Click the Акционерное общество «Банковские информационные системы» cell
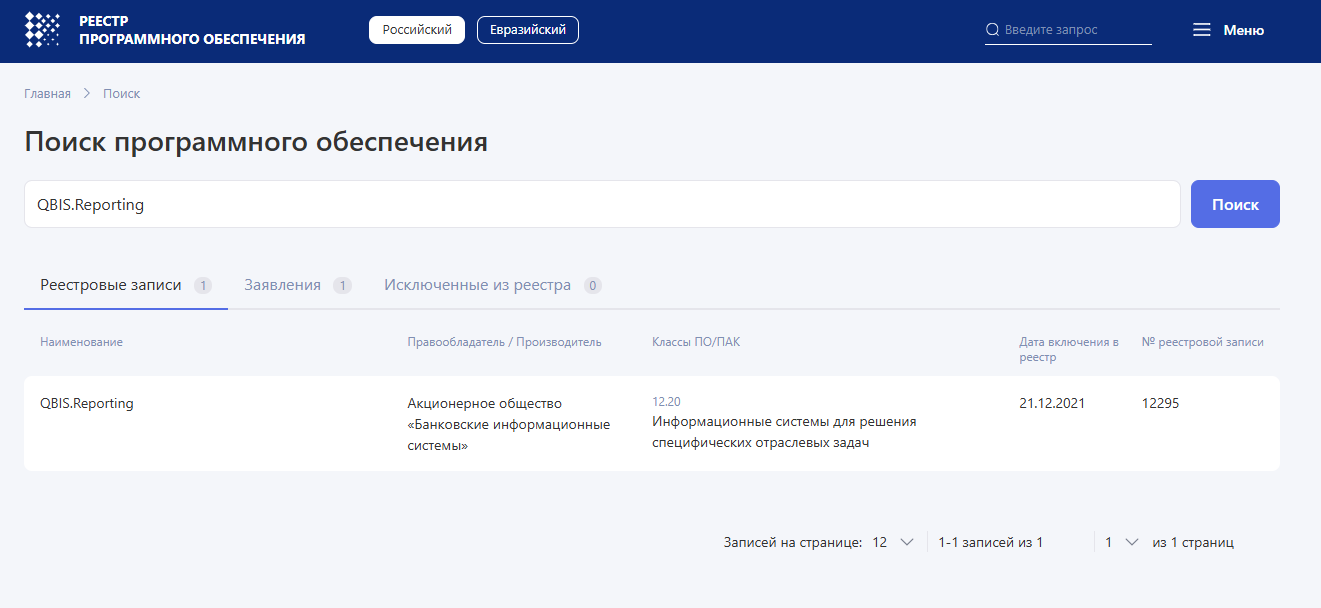 (x=509, y=424)
